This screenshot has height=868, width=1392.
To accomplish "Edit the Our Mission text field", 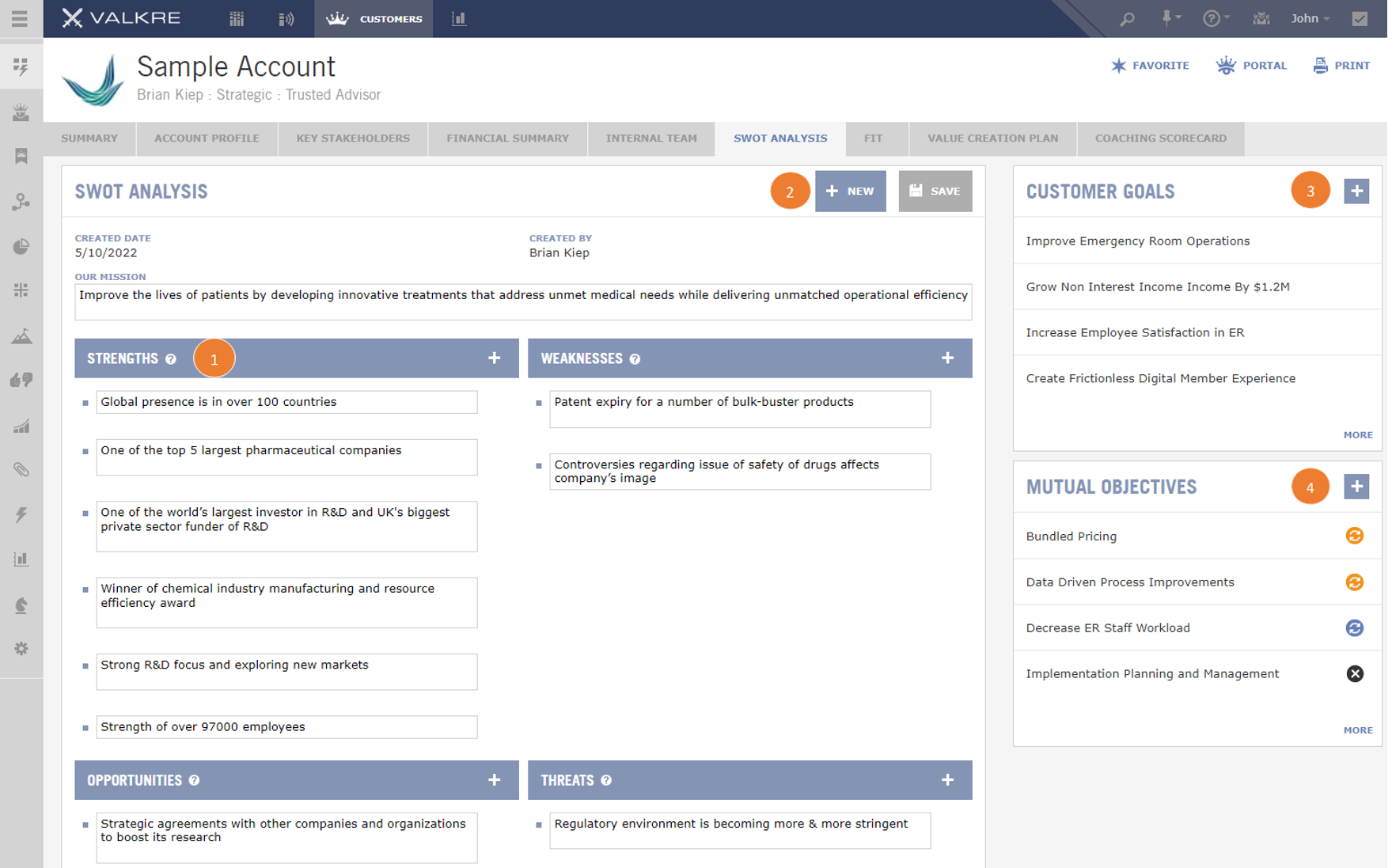I will (x=523, y=302).
